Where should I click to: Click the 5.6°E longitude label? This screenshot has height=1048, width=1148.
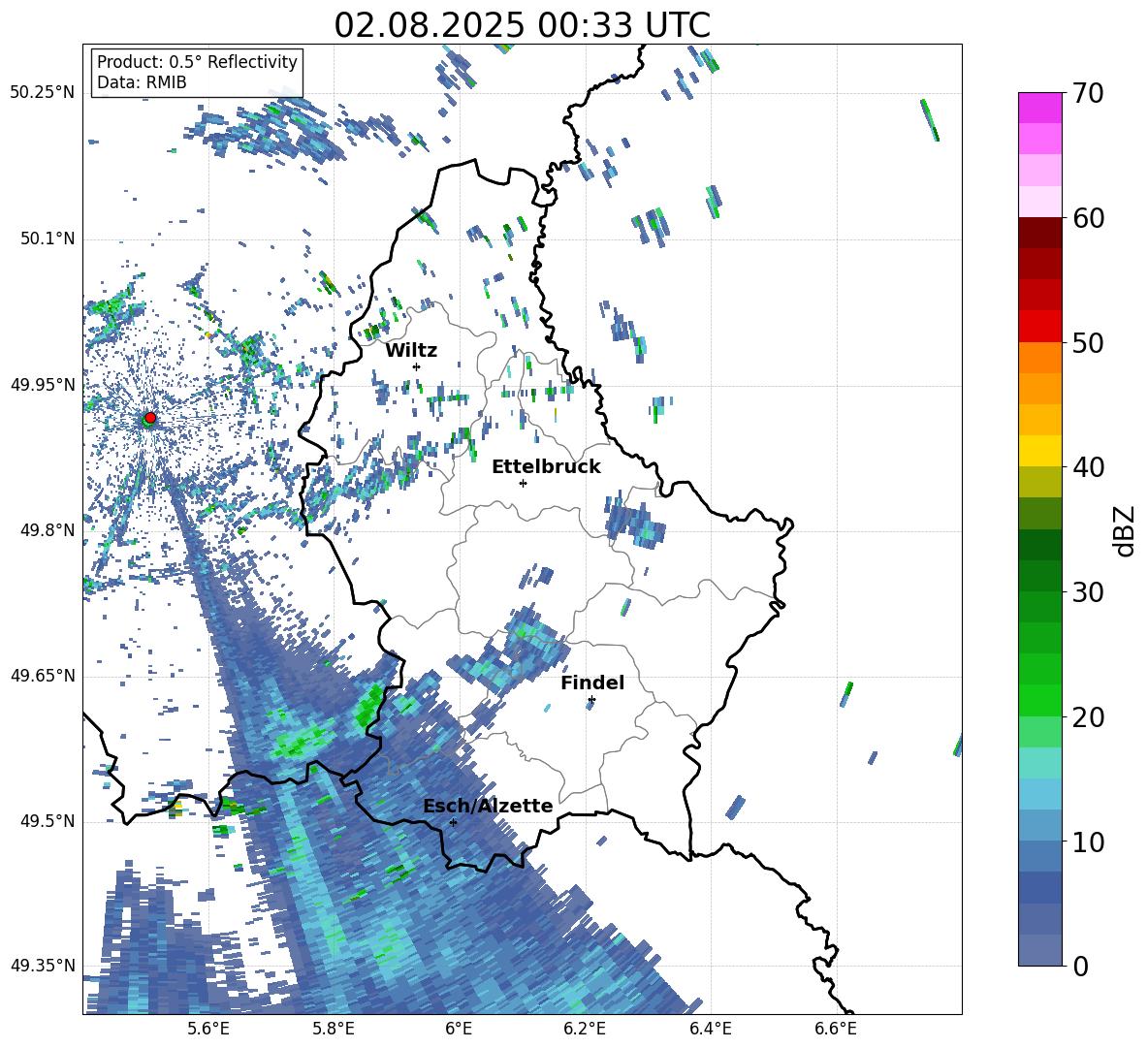(x=208, y=1029)
